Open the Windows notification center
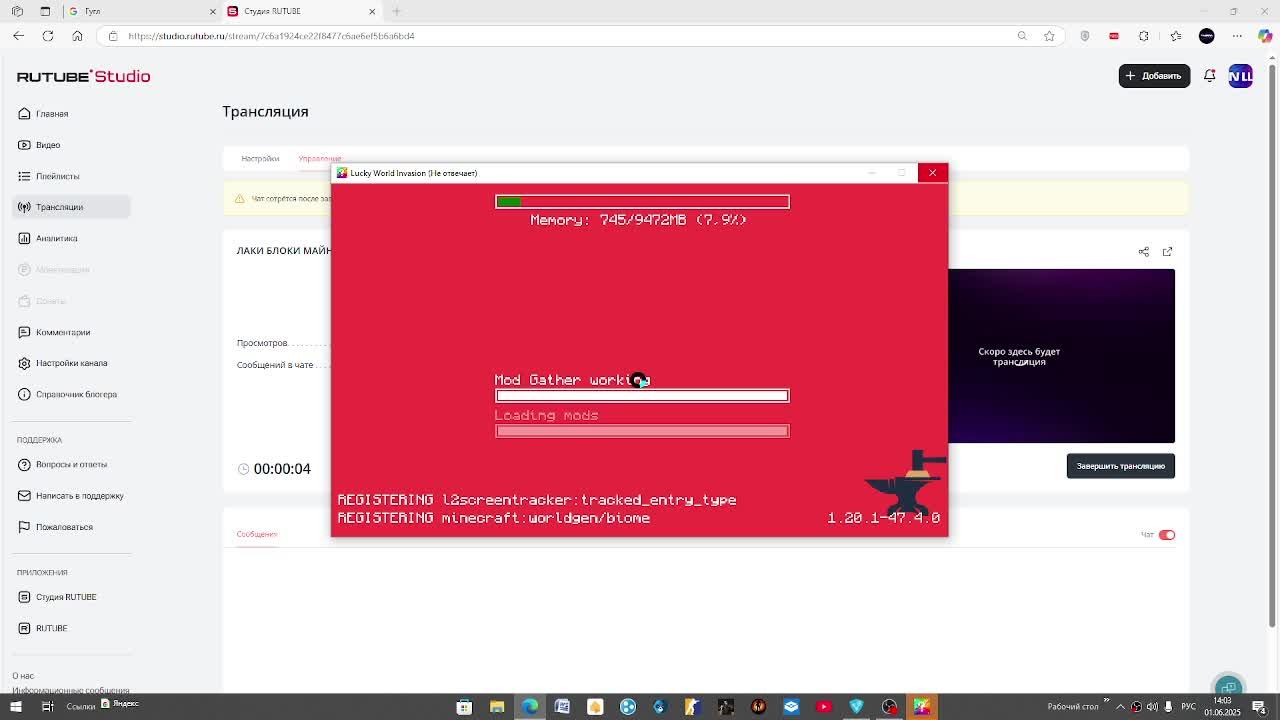This screenshot has width=1280, height=720. [1259, 707]
